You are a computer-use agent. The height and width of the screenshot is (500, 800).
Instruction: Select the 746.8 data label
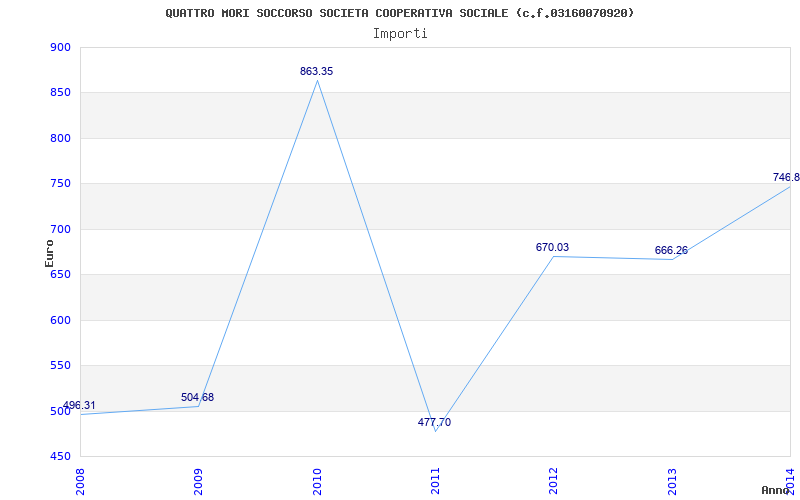(786, 178)
